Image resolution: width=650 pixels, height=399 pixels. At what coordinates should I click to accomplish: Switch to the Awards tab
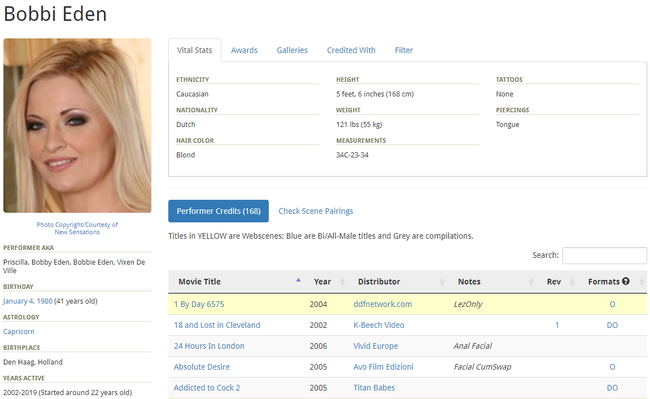point(244,50)
